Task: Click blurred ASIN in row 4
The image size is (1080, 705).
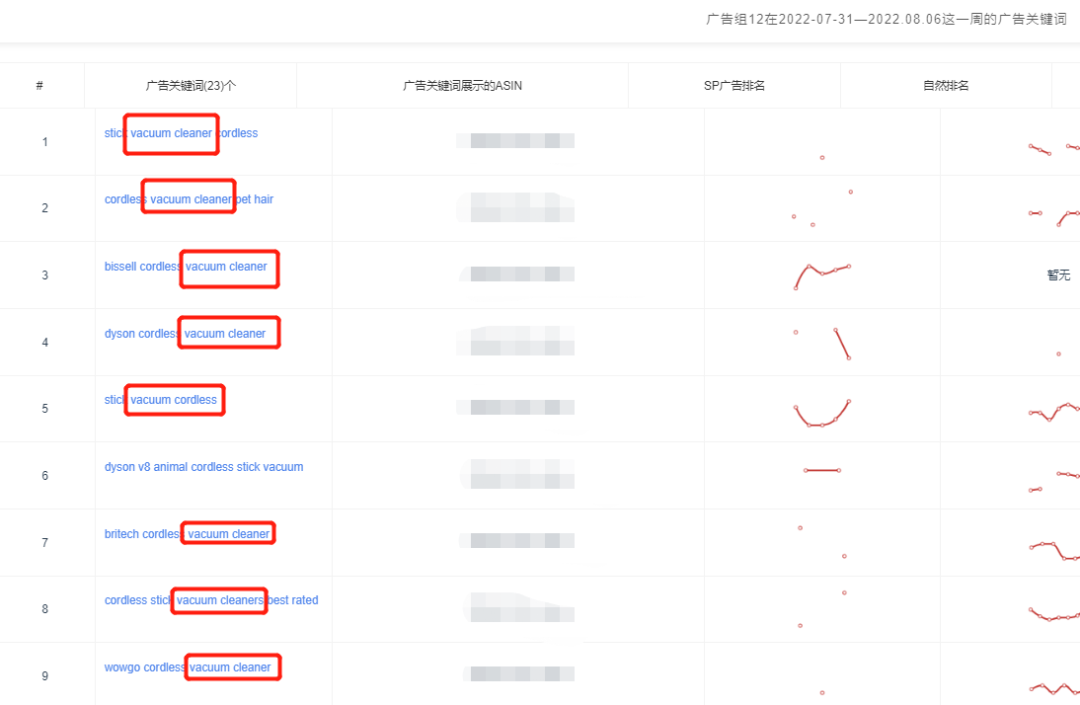Action: pos(515,341)
